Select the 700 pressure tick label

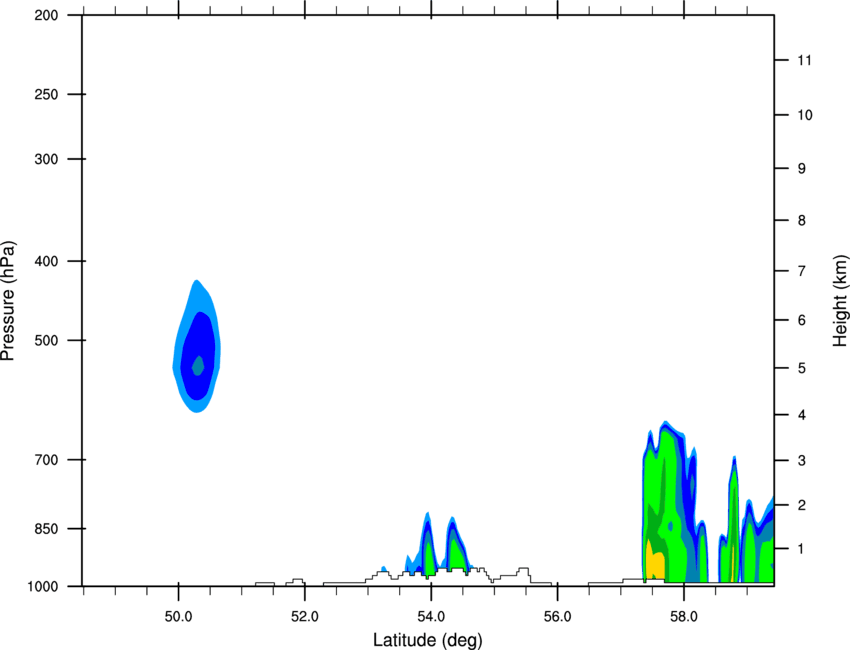pos(46,460)
